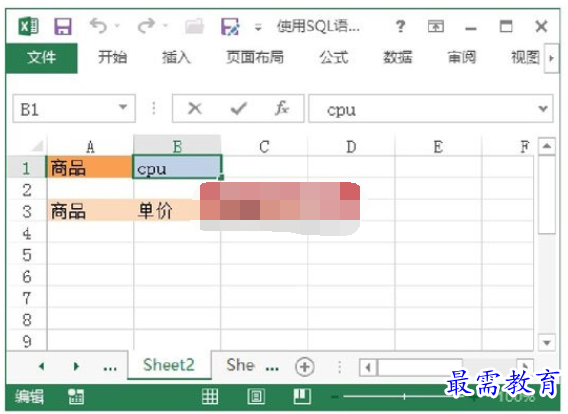The image size is (568, 414).
Task: Select row 1 header
Action: pos(26,168)
